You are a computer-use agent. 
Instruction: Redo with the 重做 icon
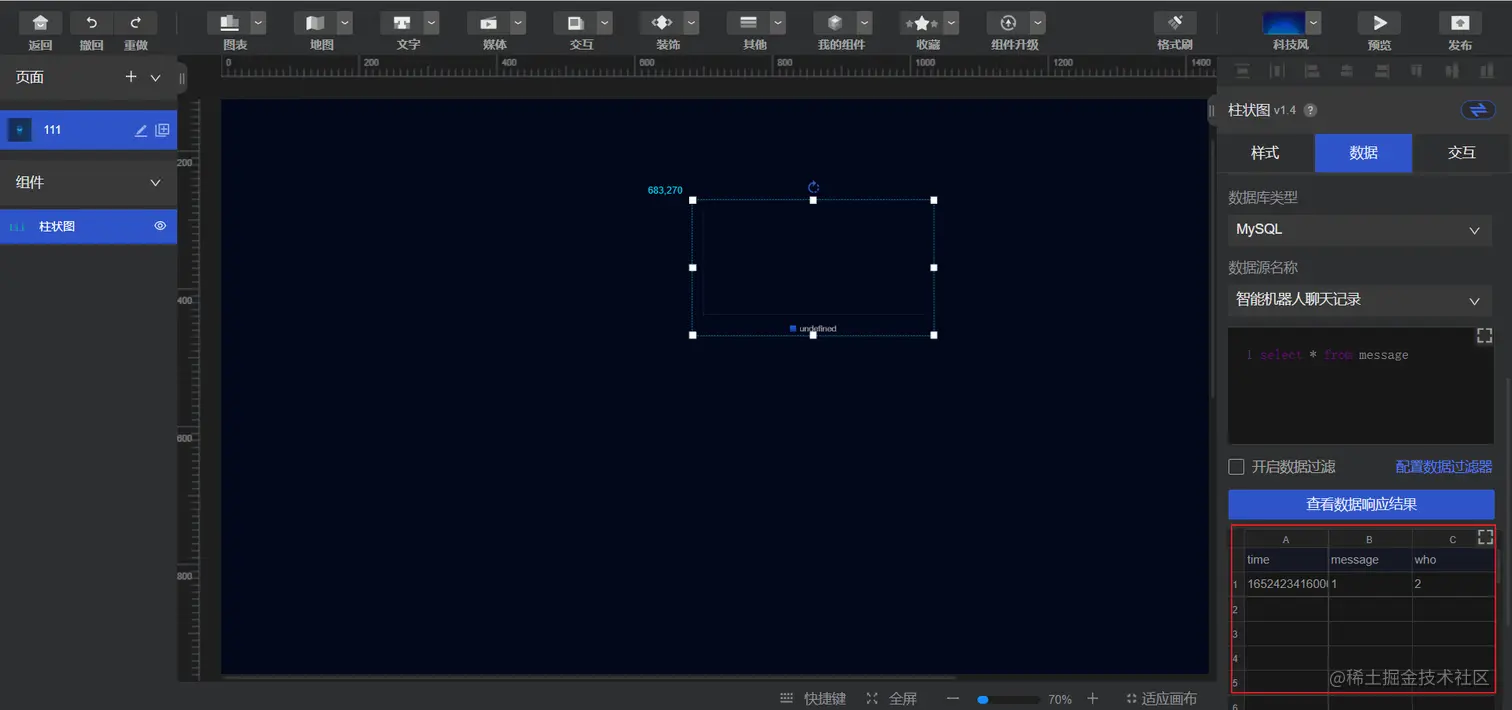pyautogui.click(x=136, y=22)
